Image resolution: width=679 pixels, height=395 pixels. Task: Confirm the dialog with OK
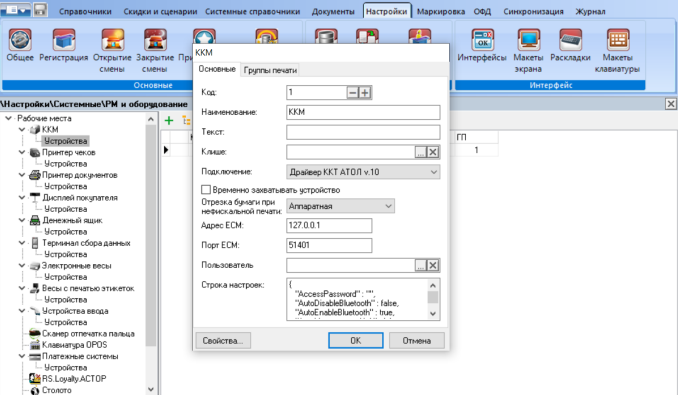point(356,340)
